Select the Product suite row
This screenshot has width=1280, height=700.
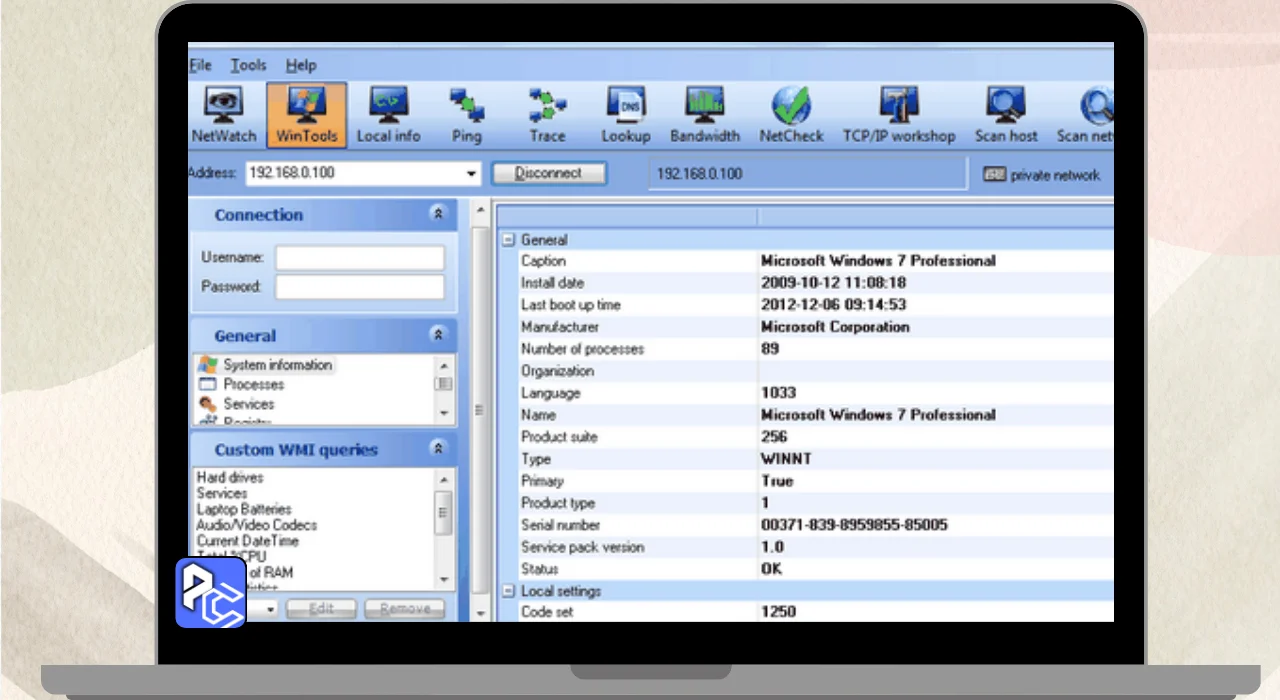point(806,437)
